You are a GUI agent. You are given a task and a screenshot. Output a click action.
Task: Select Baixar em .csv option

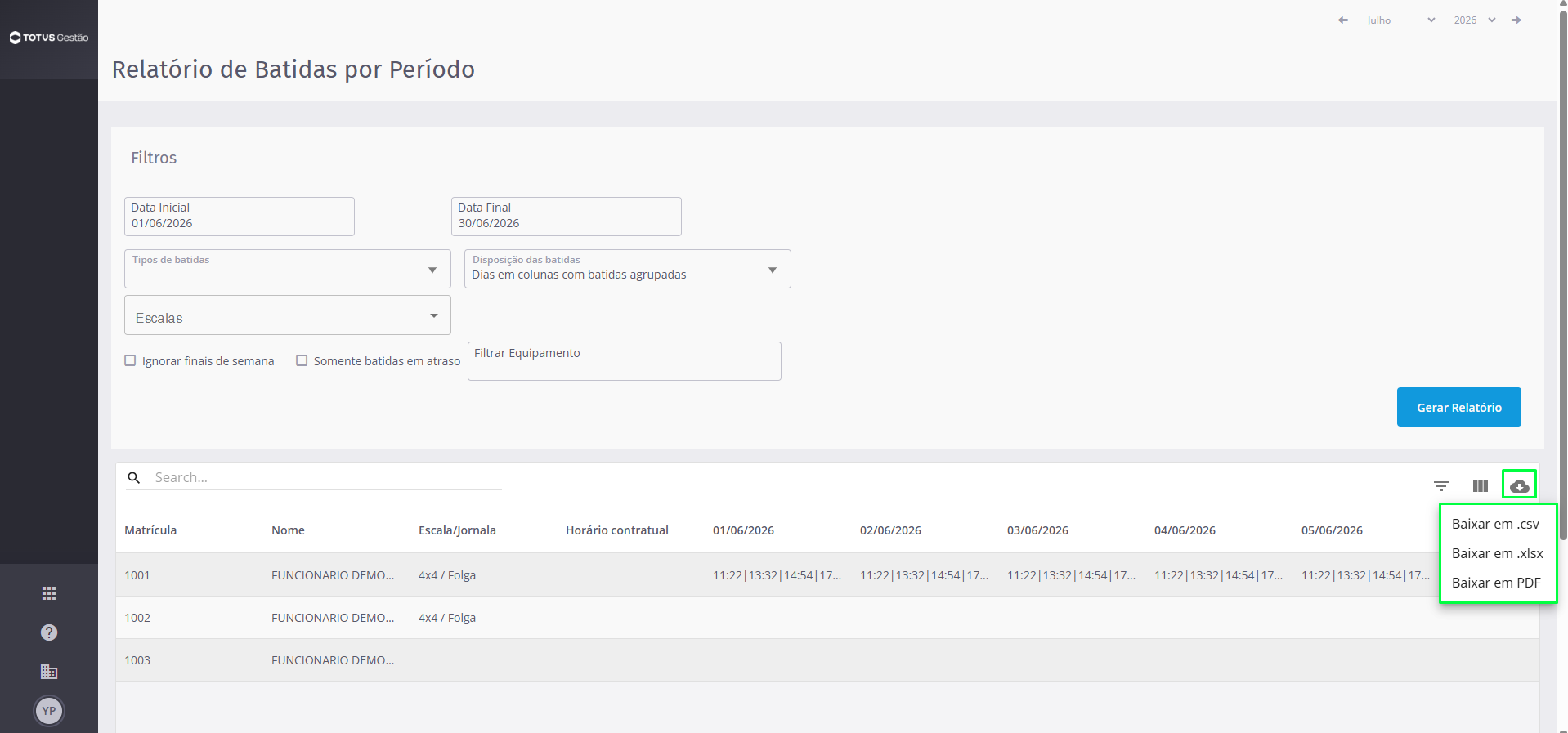(x=1496, y=524)
